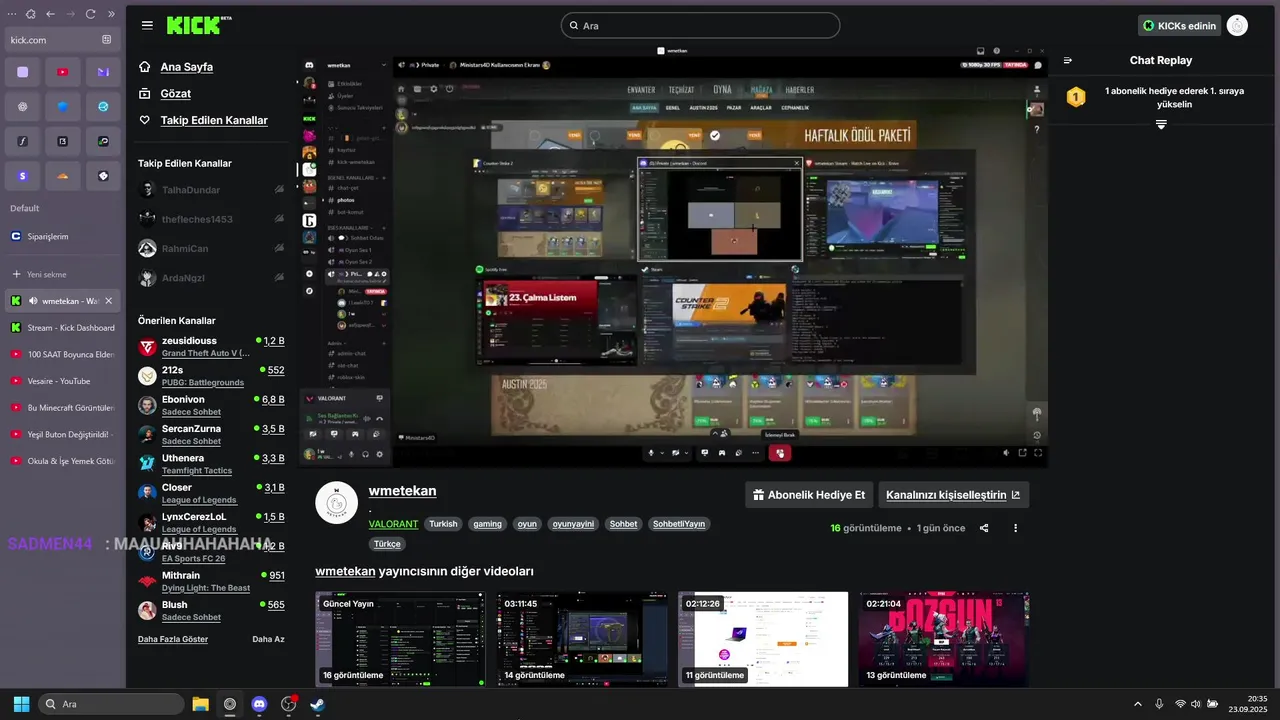Viewport: 1280px width, 720px height.
Task: Click Teamfight Tactics category link
Action: coord(197,471)
